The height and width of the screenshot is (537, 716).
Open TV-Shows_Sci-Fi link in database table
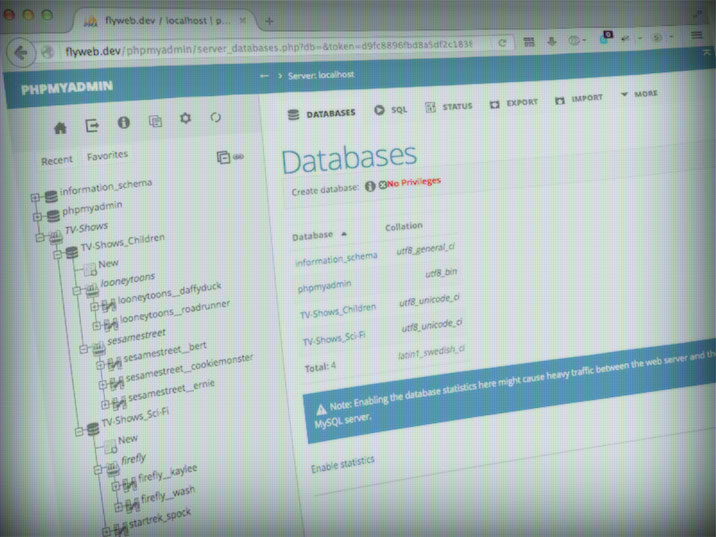tap(334, 338)
